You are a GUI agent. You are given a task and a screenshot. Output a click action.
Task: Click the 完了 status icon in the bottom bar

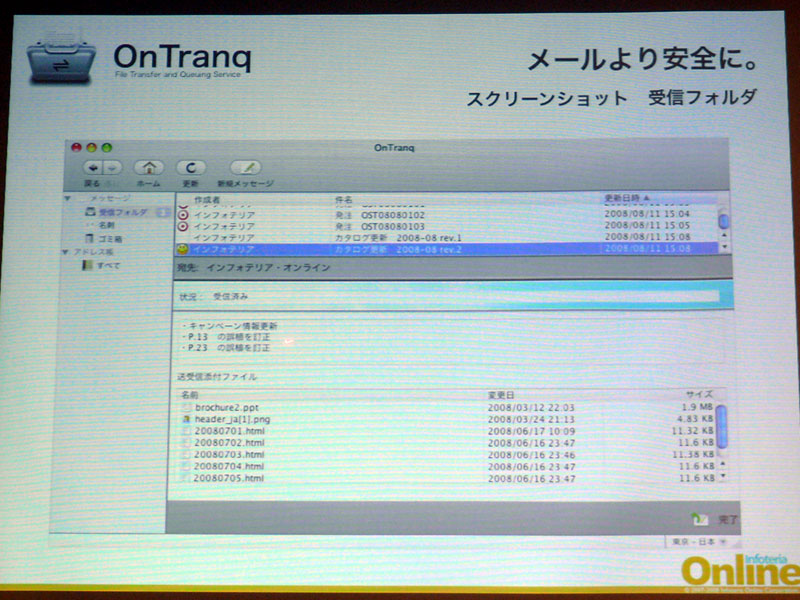[x=699, y=519]
